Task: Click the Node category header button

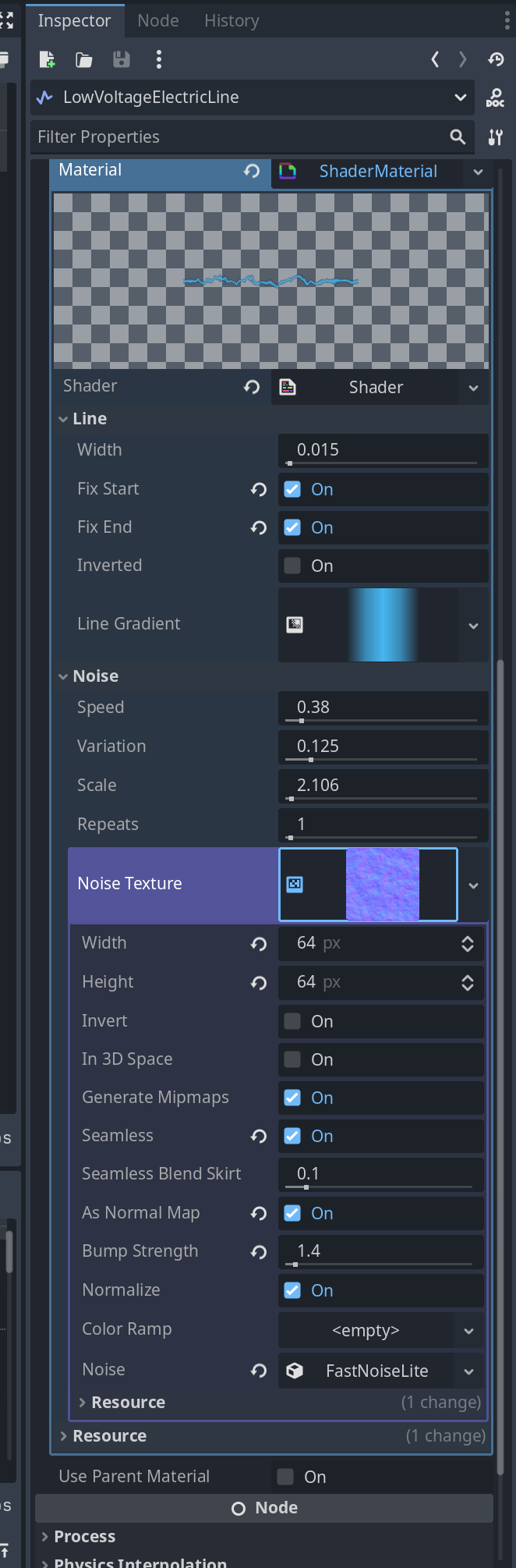Action: (x=264, y=1508)
